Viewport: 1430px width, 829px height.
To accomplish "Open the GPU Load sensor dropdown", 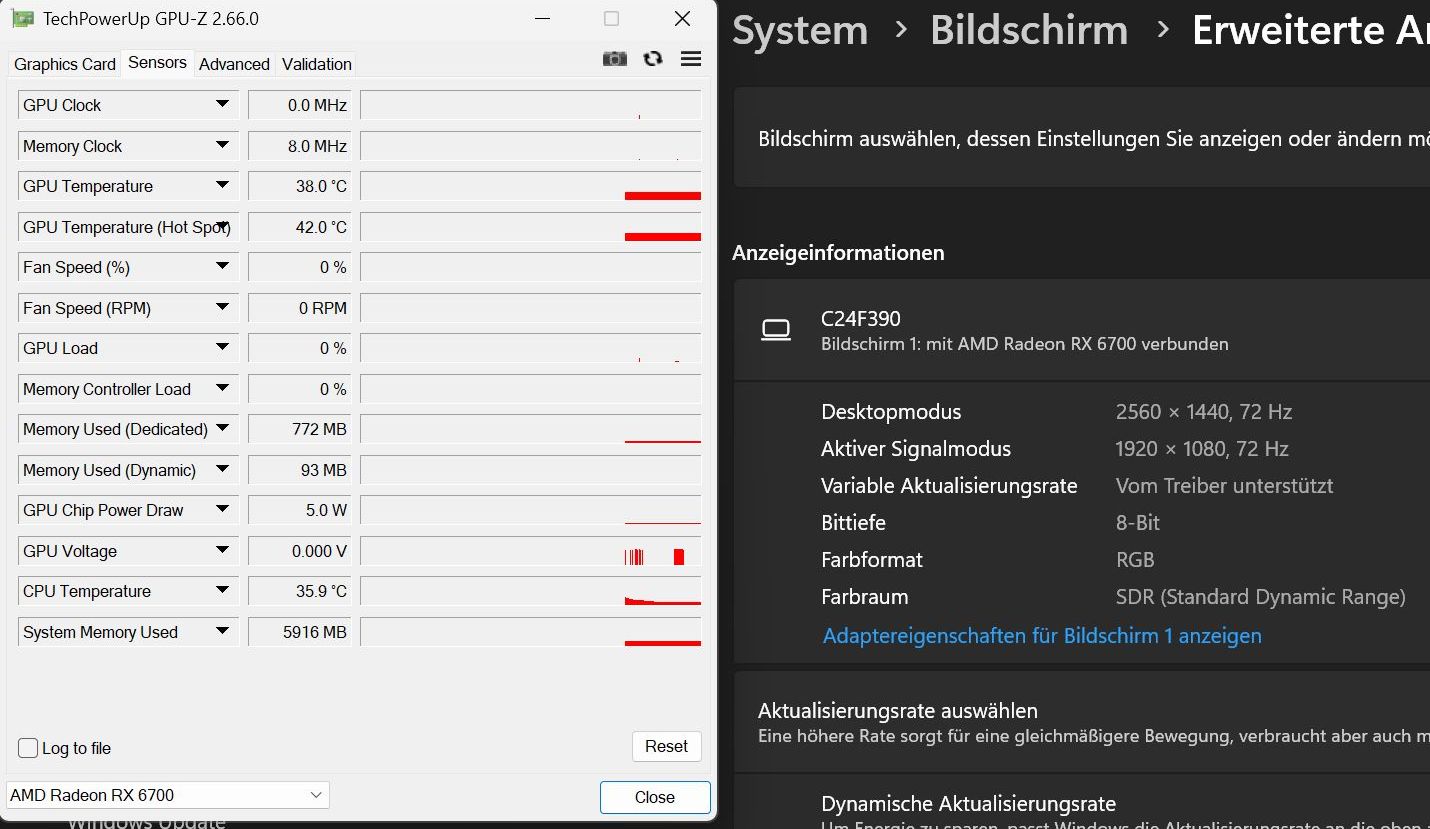I will [222, 348].
